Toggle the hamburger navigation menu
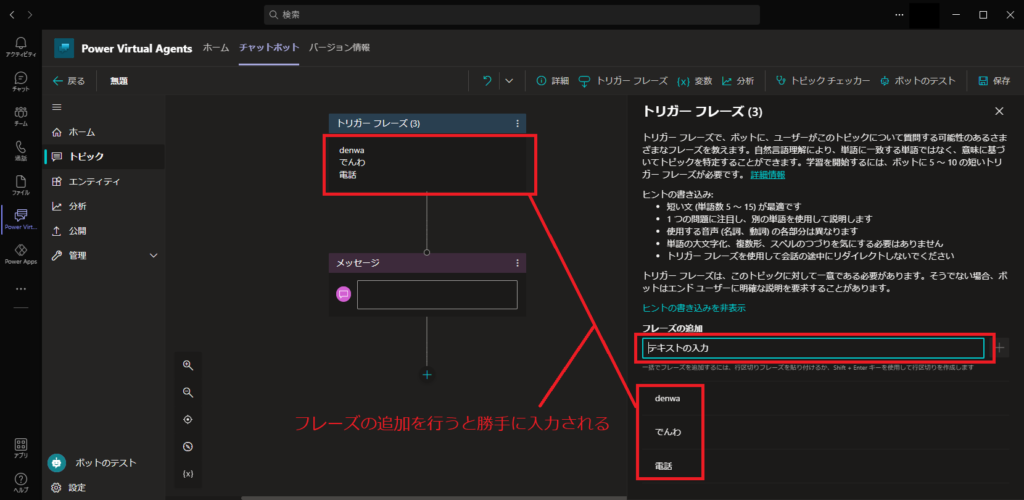The width and height of the screenshot is (1024, 500). 57,107
